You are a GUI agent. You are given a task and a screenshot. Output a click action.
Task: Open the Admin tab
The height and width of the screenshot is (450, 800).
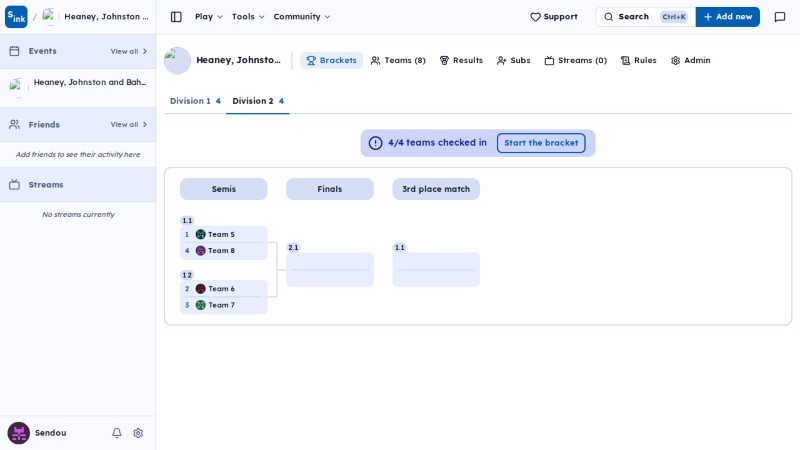click(690, 60)
